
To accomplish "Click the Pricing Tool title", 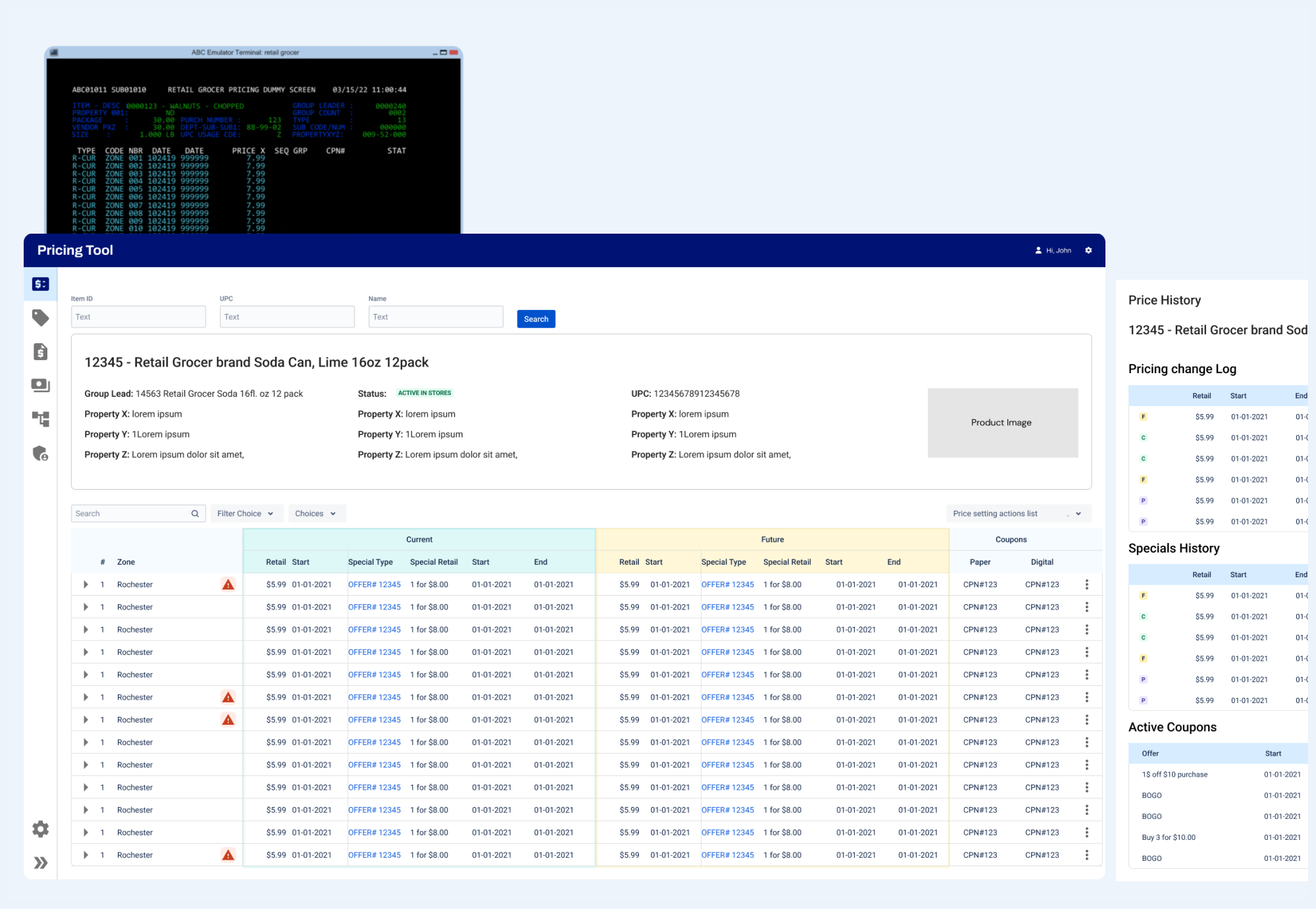I will [75, 250].
